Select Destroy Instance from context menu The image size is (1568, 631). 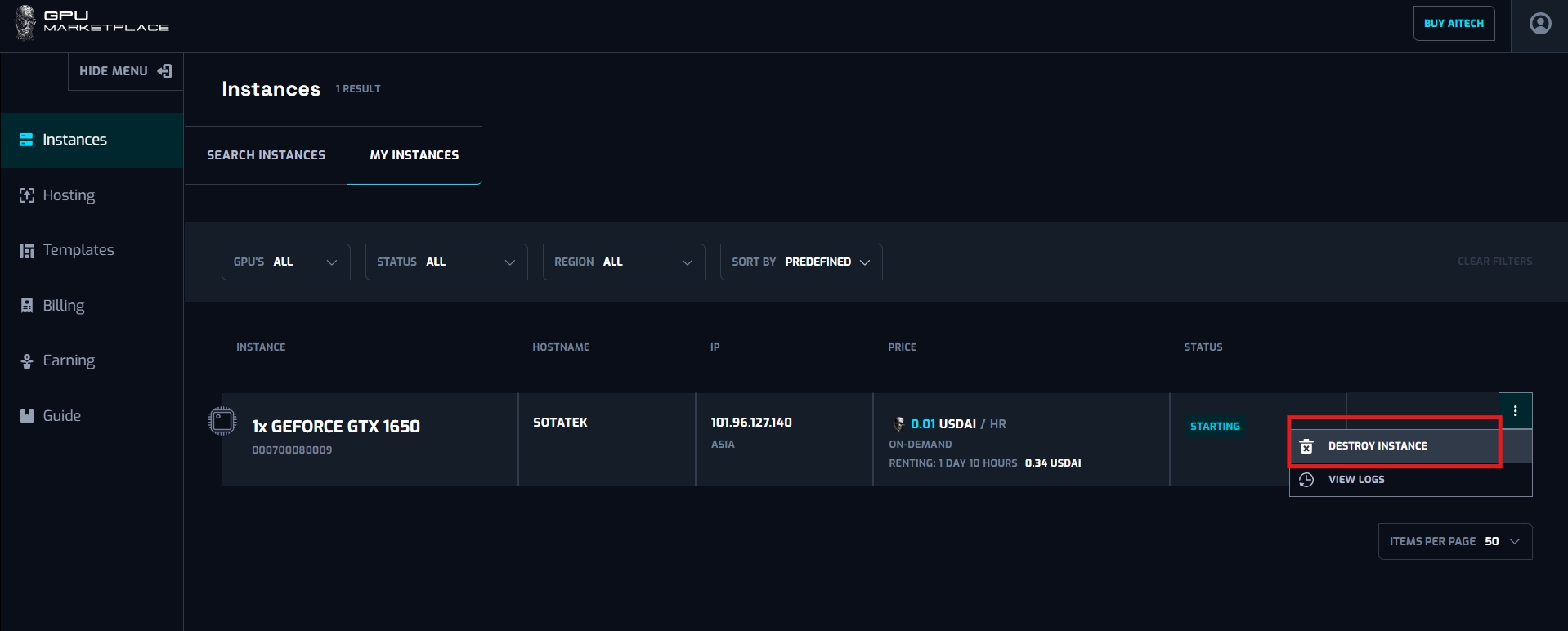[1377, 446]
